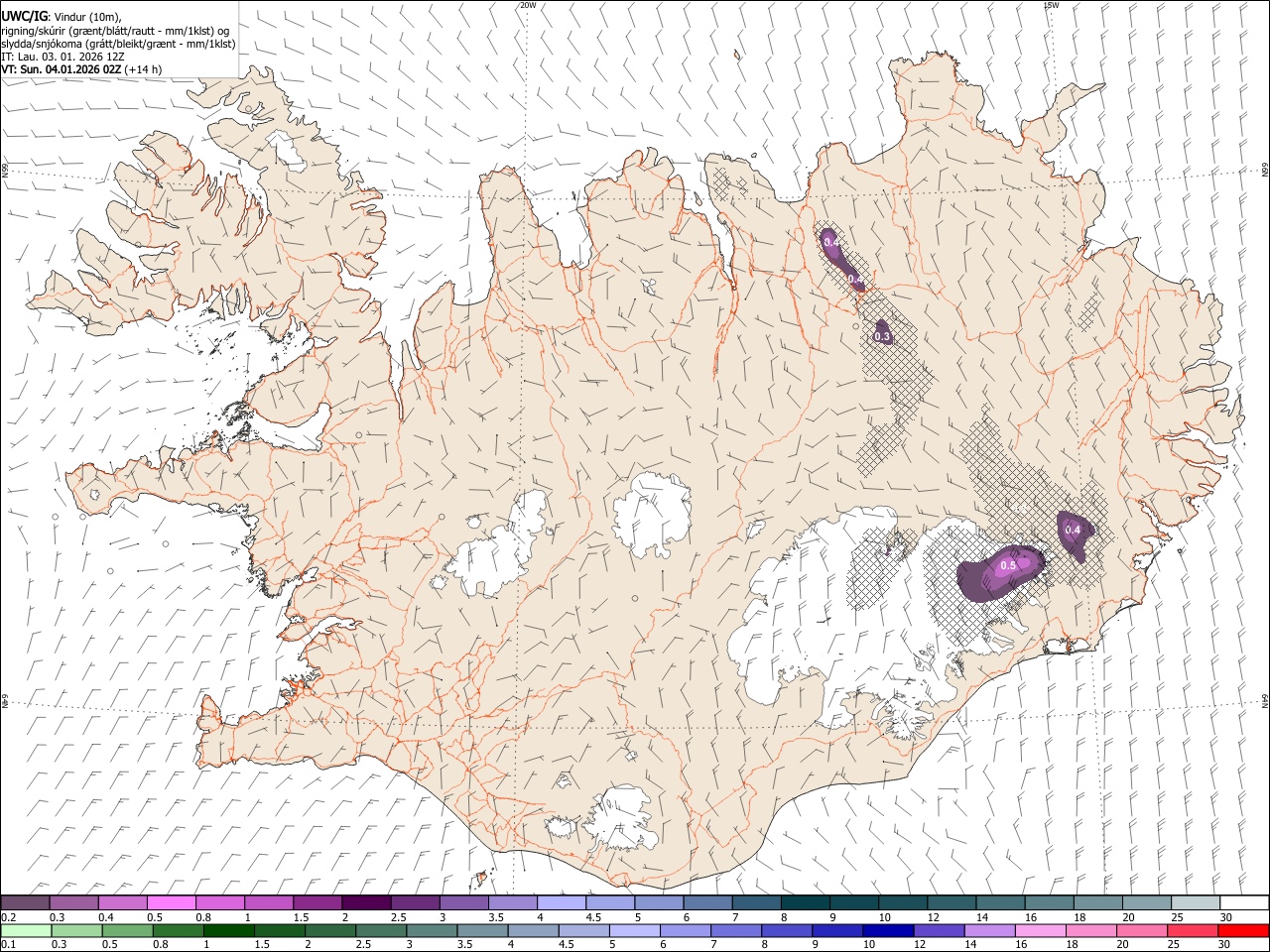Select the violet 12 rain legend swatch
The height and width of the screenshot is (952, 1270).
click(939, 930)
